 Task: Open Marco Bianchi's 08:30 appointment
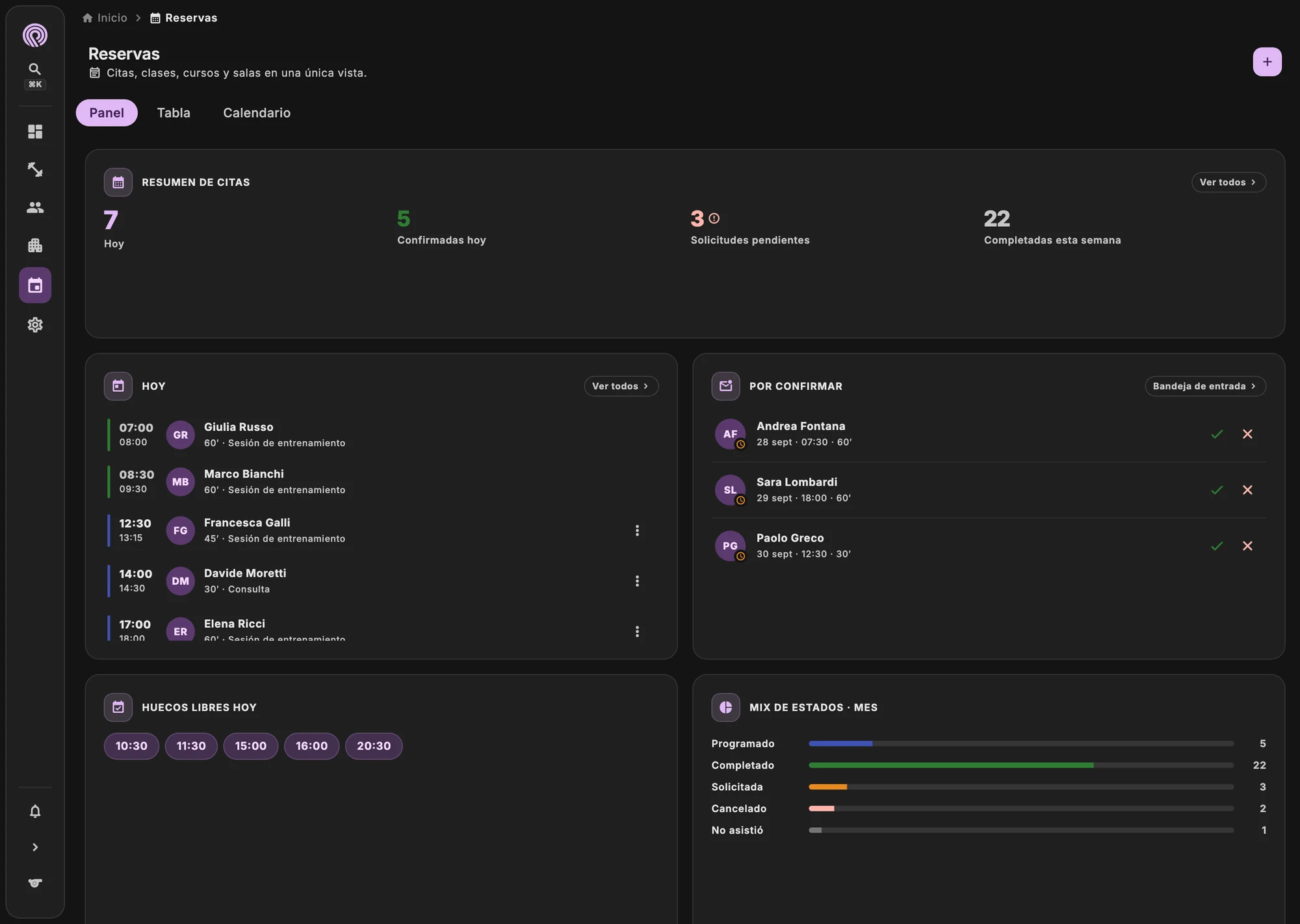(x=382, y=481)
